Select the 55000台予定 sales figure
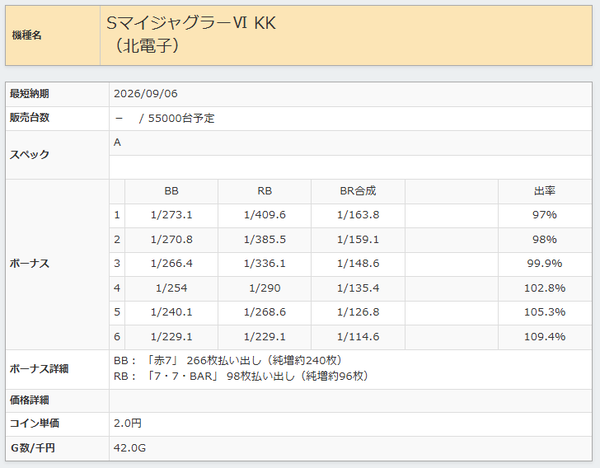Screen dimensions: 600x468 tap(181, 118)
